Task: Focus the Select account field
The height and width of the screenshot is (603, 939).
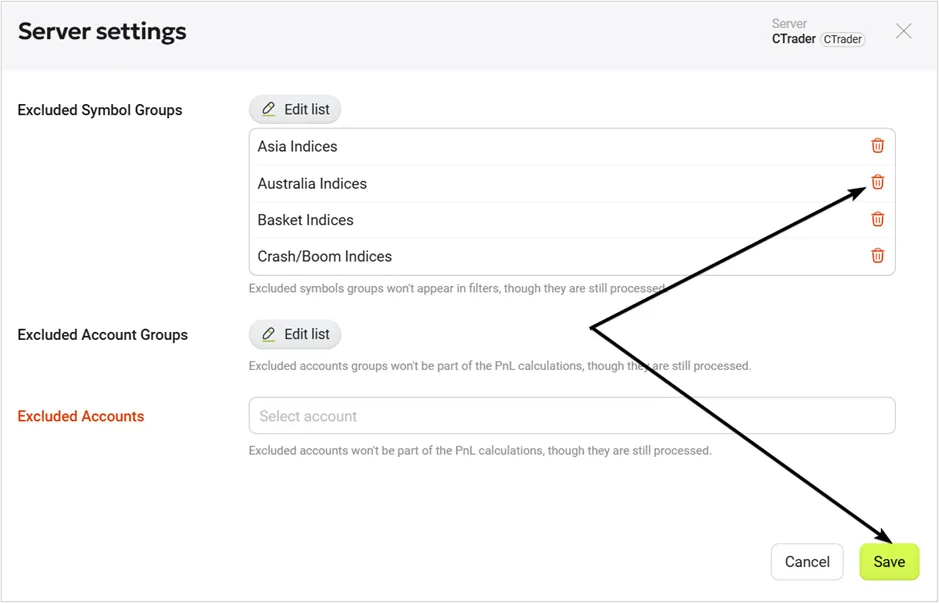Action: 572,416
